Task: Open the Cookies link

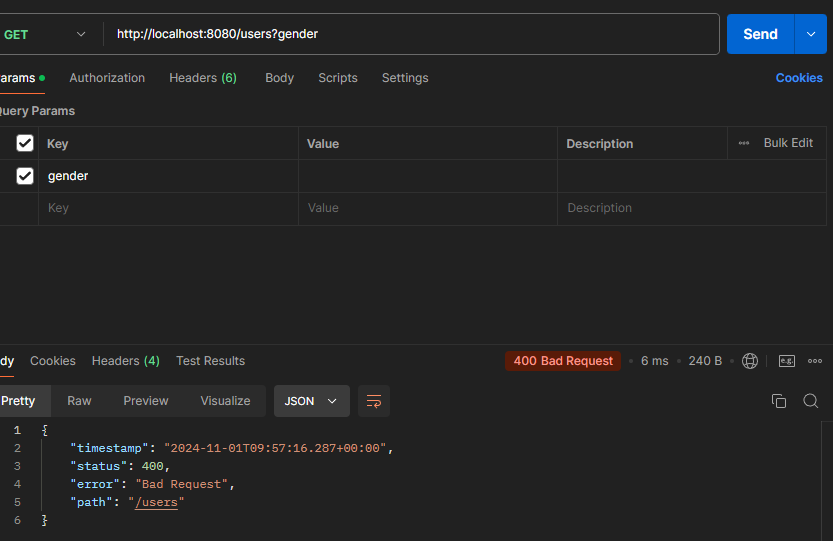Action: coord(799,78)
